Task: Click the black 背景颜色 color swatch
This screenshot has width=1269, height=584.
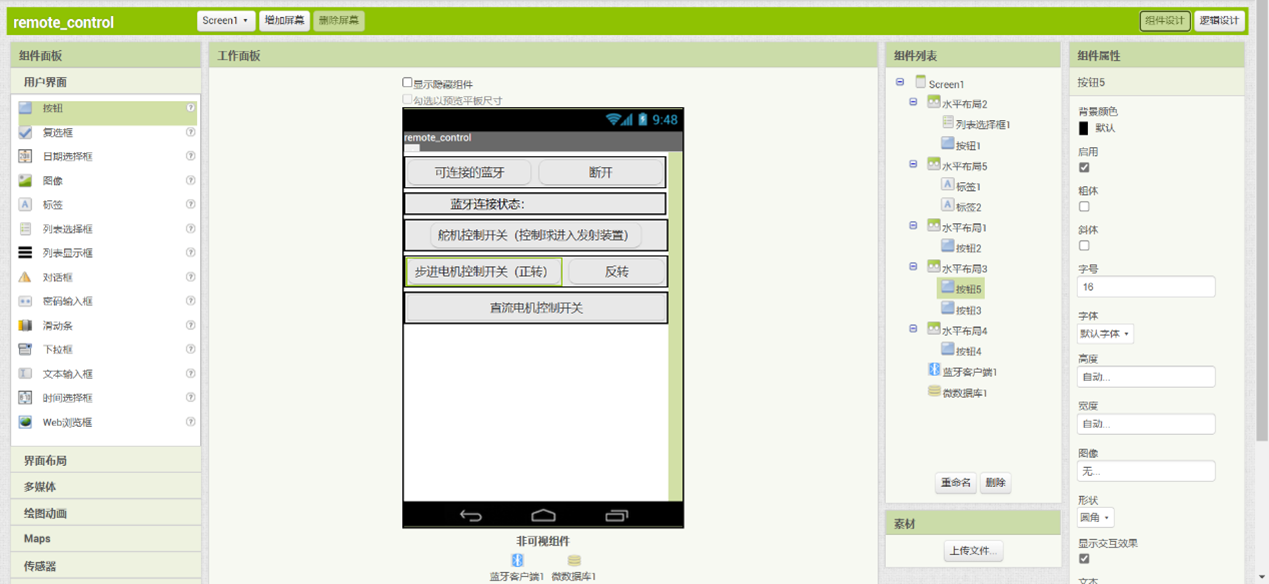Action: tap(1083, 128)
